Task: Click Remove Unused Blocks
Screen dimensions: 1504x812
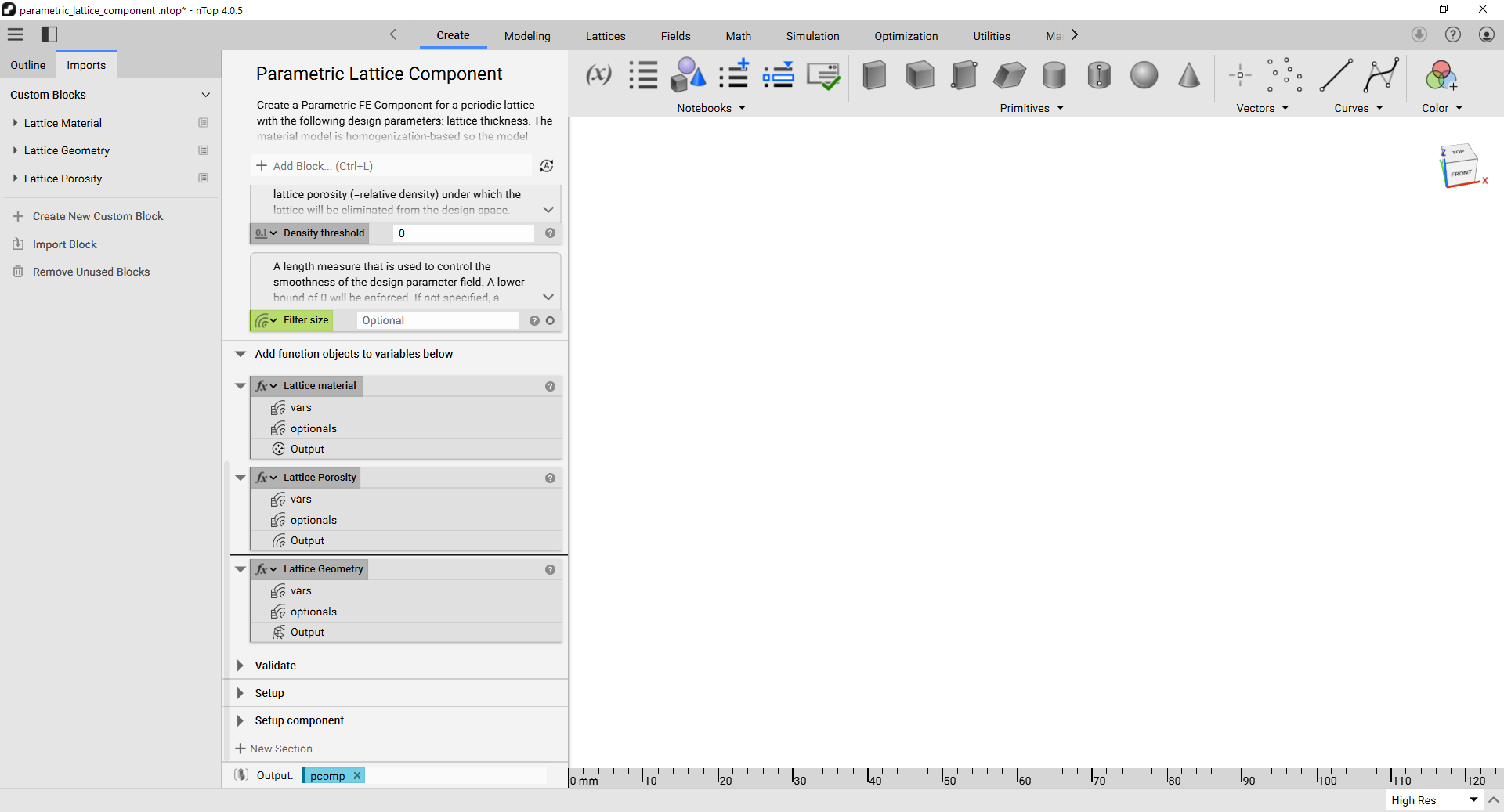Action: [81, 272]
